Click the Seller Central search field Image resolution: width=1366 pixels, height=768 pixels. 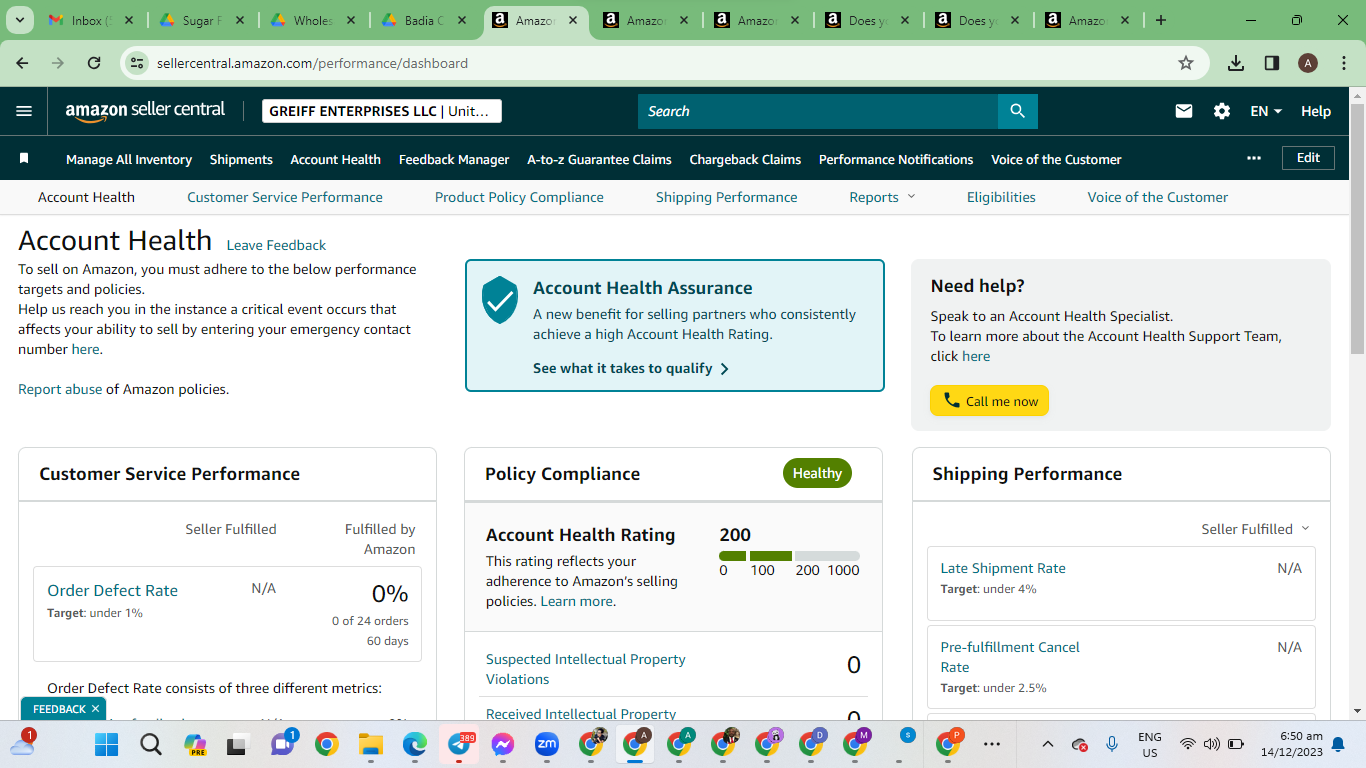click(818, 111)
